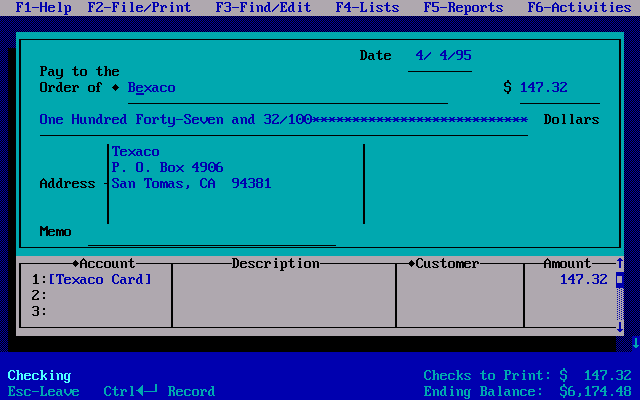Click the outer window scroll down arrow

click(636, 343)
